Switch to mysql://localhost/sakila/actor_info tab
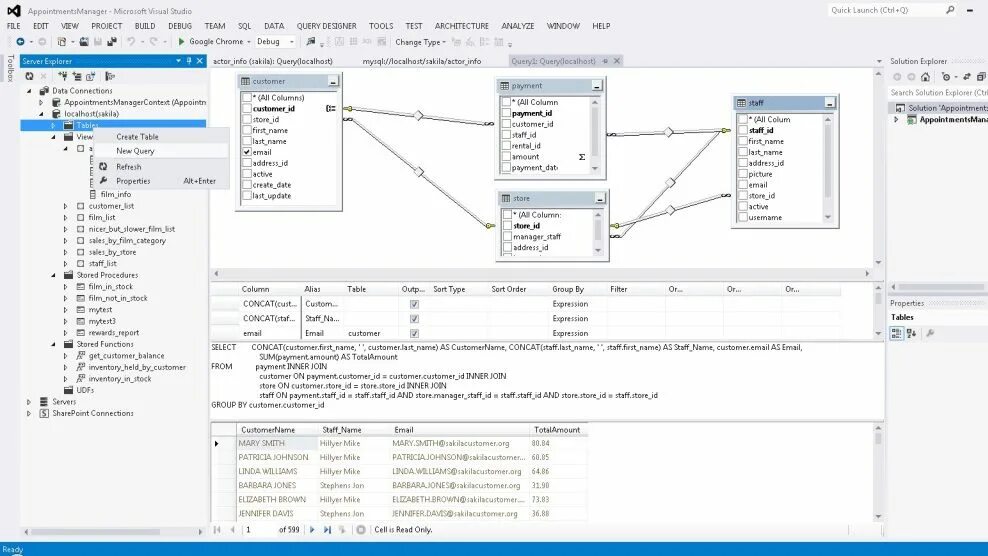The width and height of the screenshot is (988, 556). tap(422, 61)
